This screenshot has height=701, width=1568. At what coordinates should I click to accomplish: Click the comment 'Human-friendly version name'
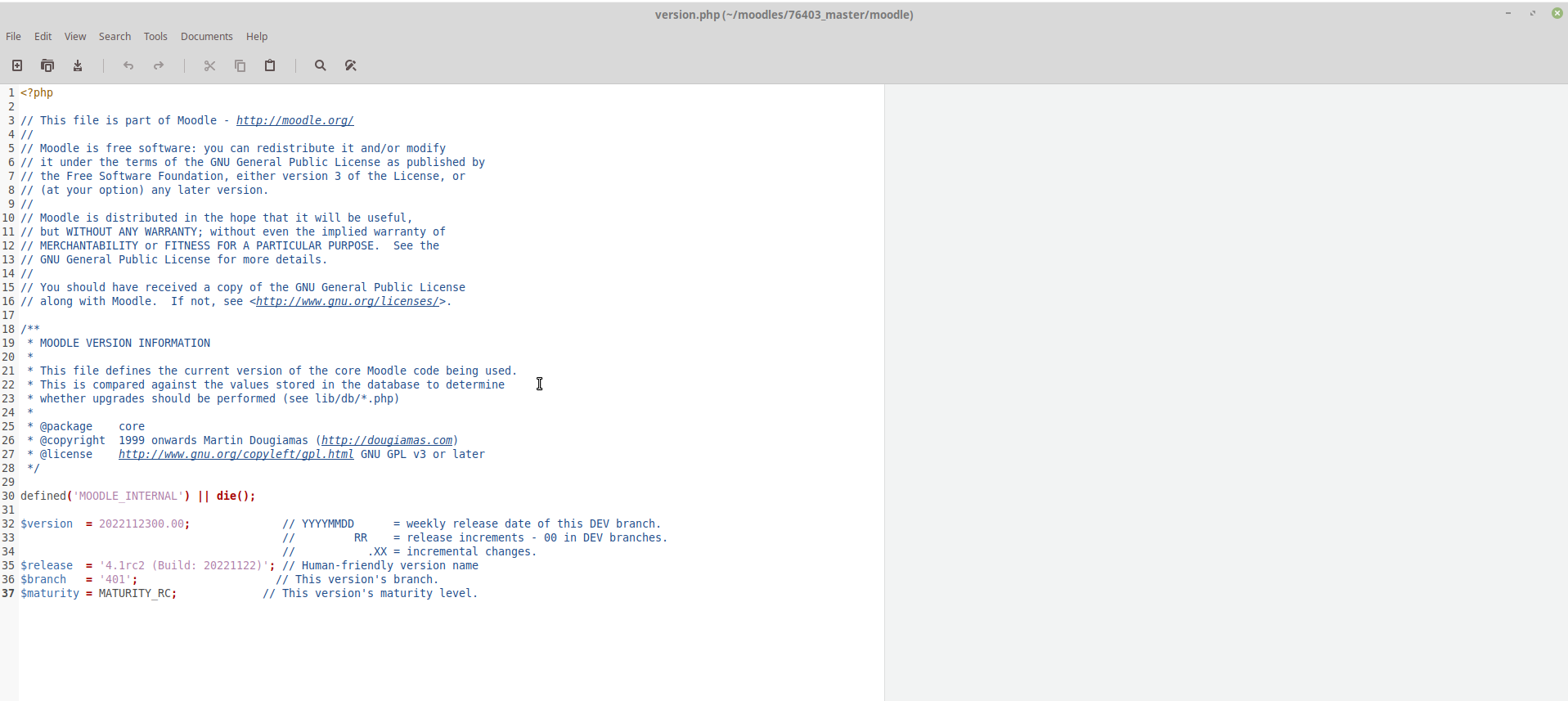coord(390,565)
